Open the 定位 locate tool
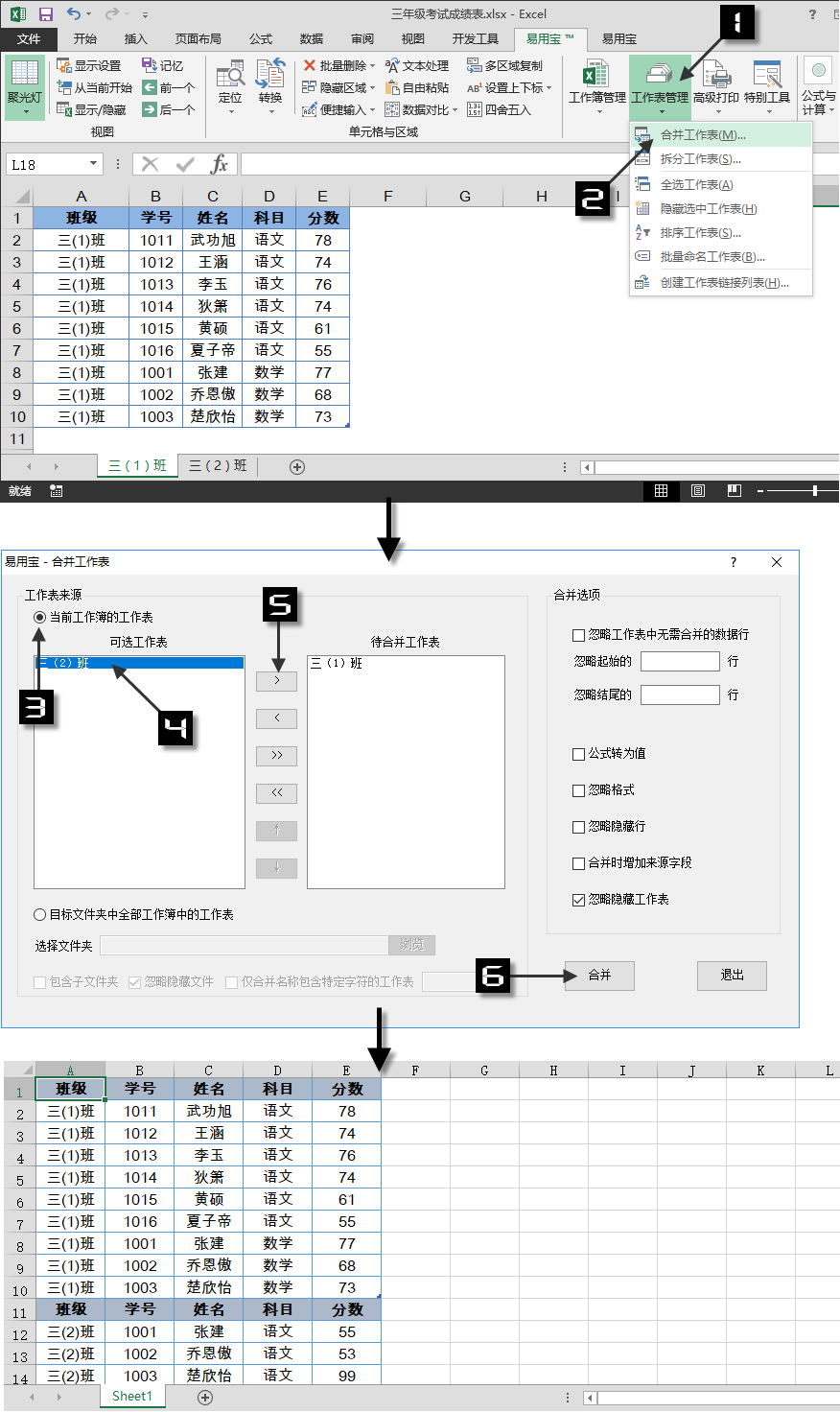 (x=230, y=86)
